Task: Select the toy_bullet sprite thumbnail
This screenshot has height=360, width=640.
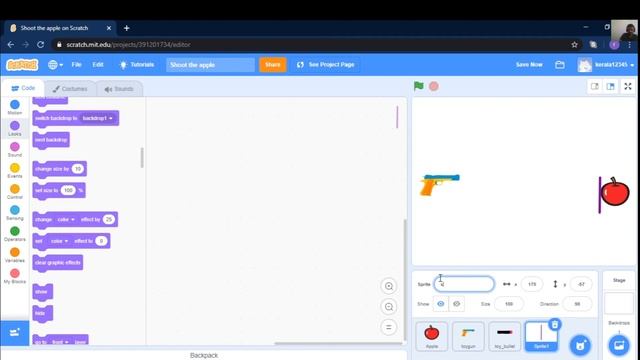Action: (x=504, y=336)
